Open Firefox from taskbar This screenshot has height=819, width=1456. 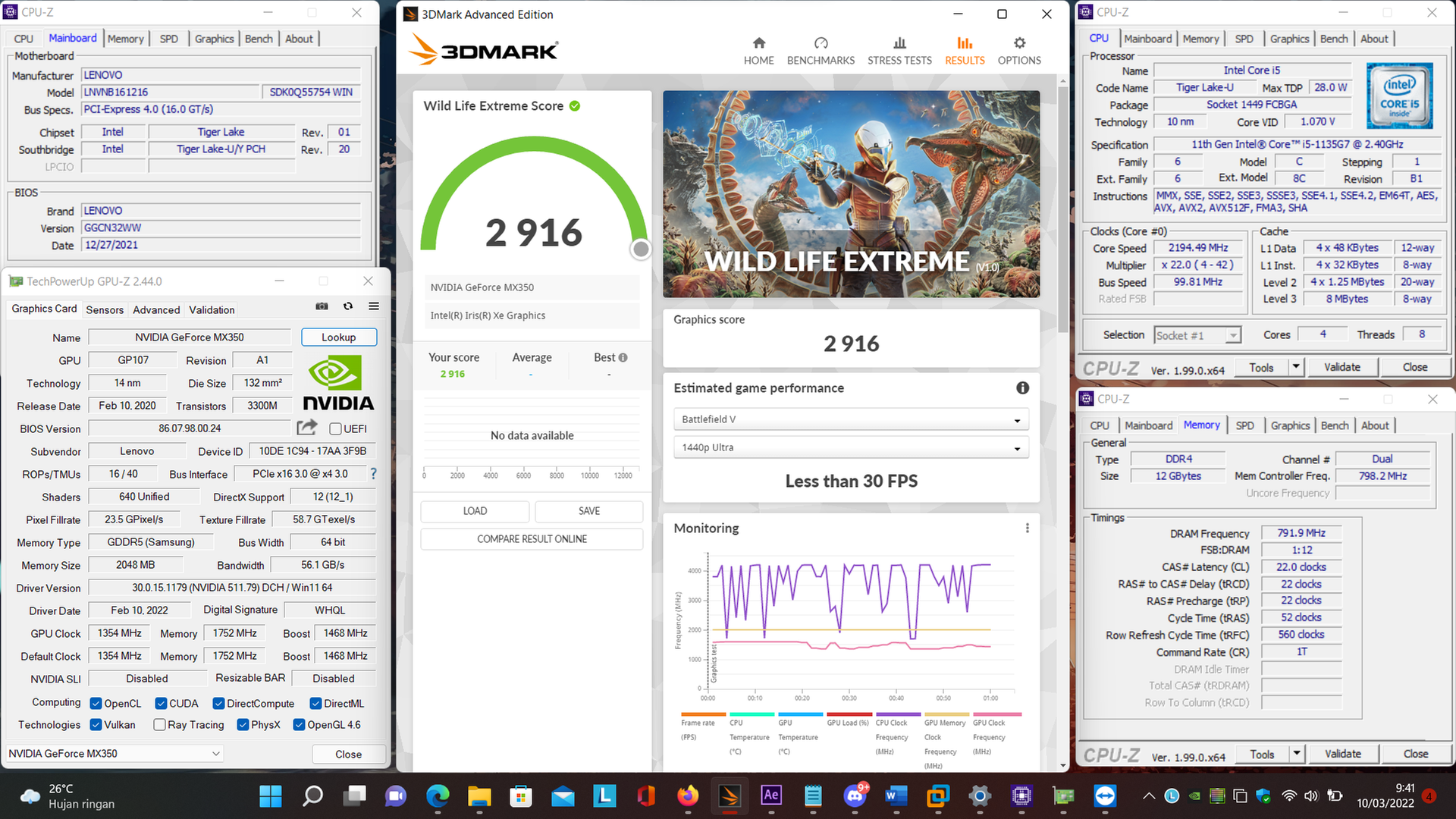pos(688,795)
